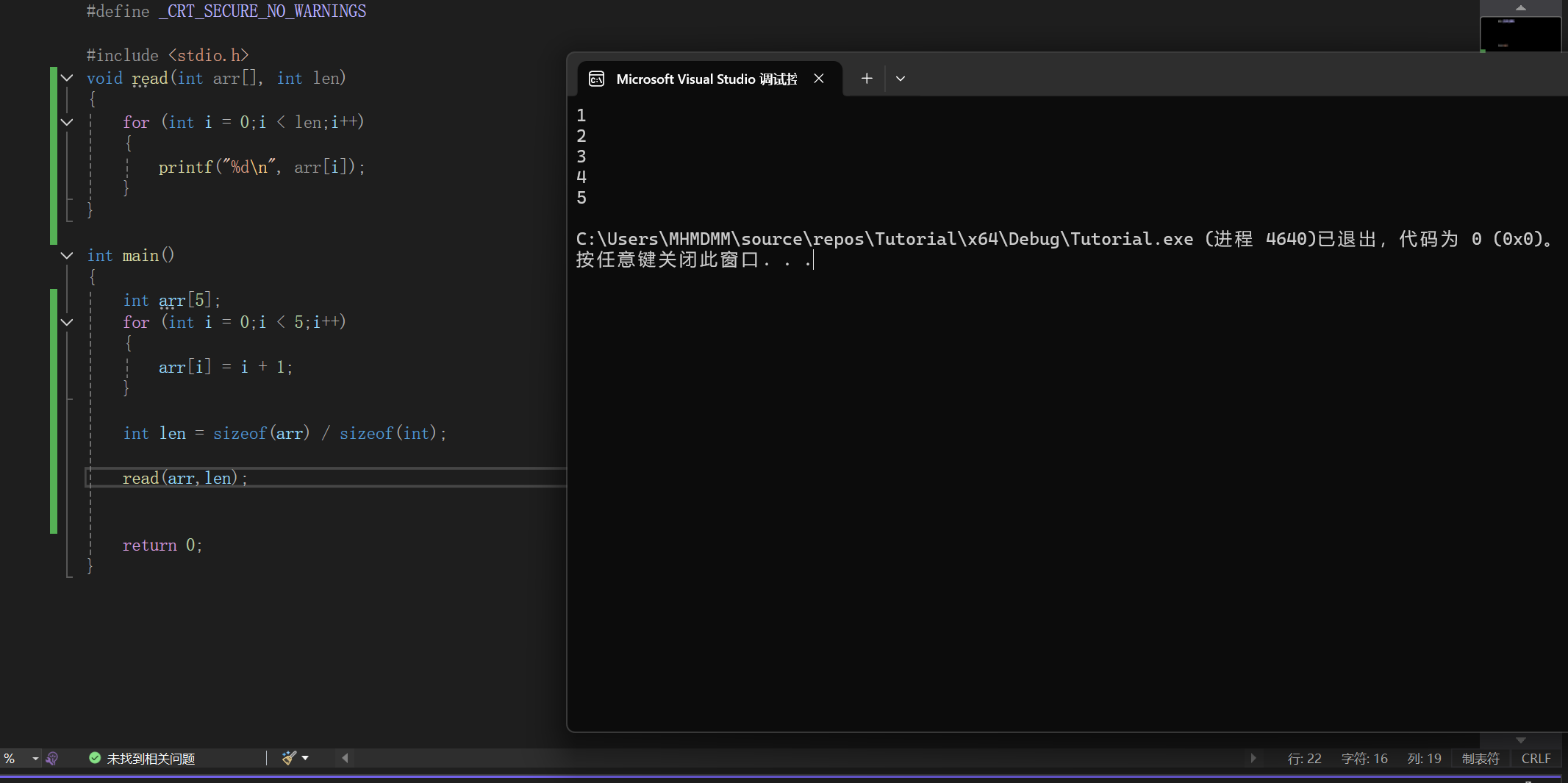Image resolution: width=1568 pixels, height=783 pixels.
Task: Click the '字符: 16' character indicator
Action: coord(1364,758)
